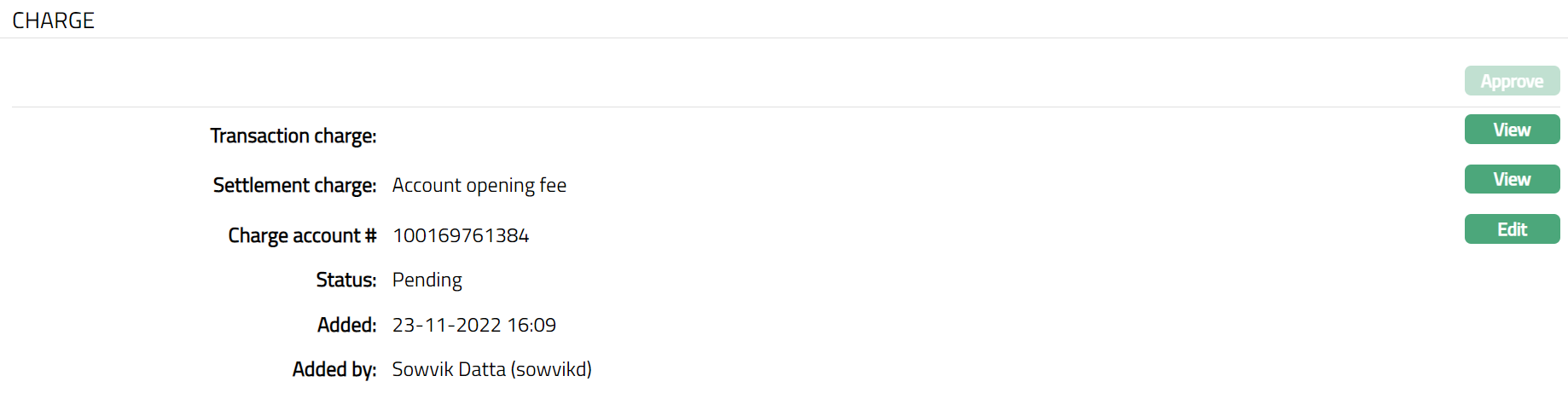Click the username (sowvikd) in parentheses

(x=551, y=370)
